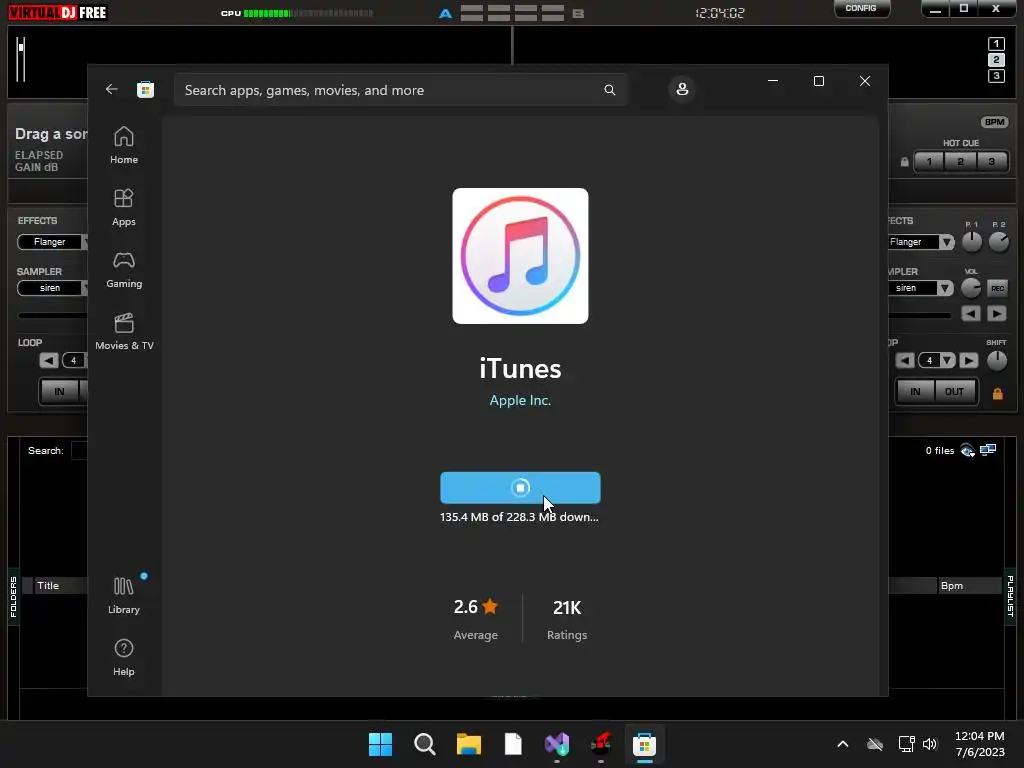
Task: Open Visual Studio from taskbar
Action: (556, 744)
